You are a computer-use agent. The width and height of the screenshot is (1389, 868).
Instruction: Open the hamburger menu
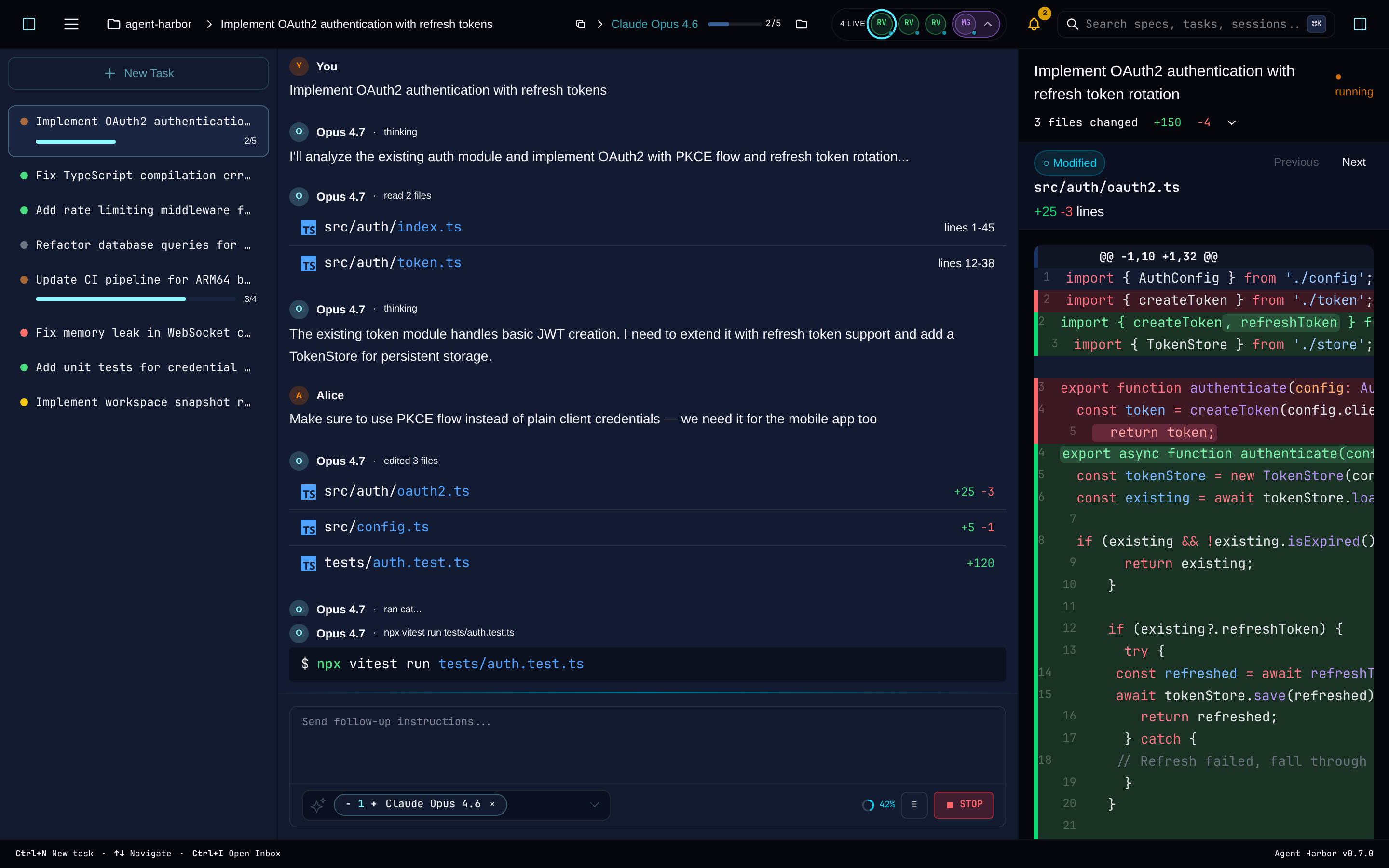[71, 24]
